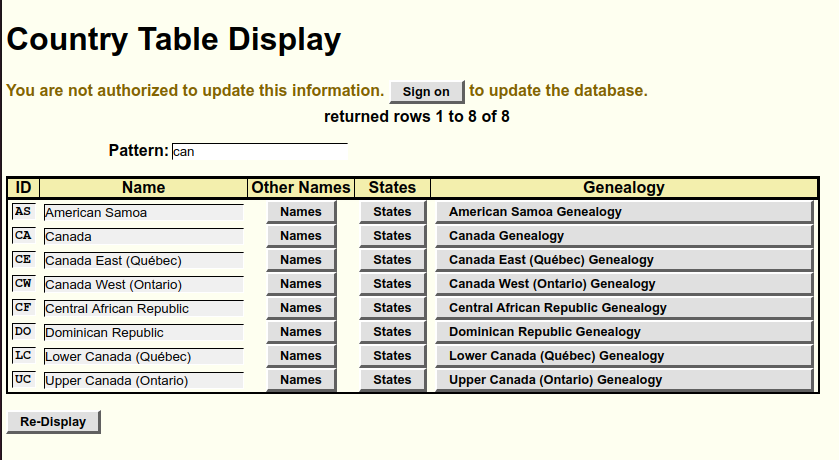Open Names for American Samoa row
This screenshot has height=460, width=839.
coord(301,212)
